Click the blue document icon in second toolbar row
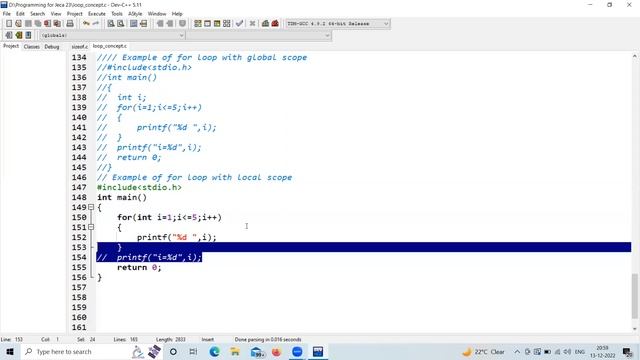640x360 pixels. [x=28, y=36]
